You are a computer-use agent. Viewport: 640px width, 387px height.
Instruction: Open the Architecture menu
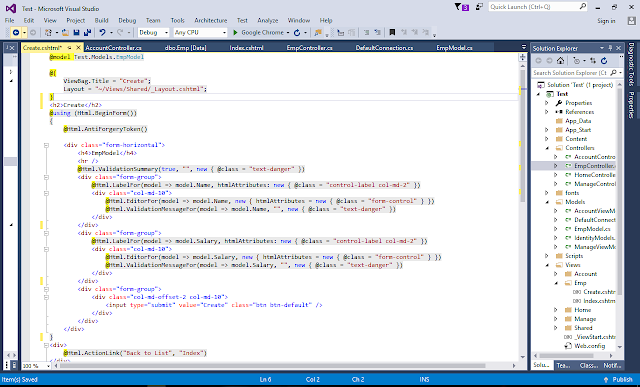(211, 20)
